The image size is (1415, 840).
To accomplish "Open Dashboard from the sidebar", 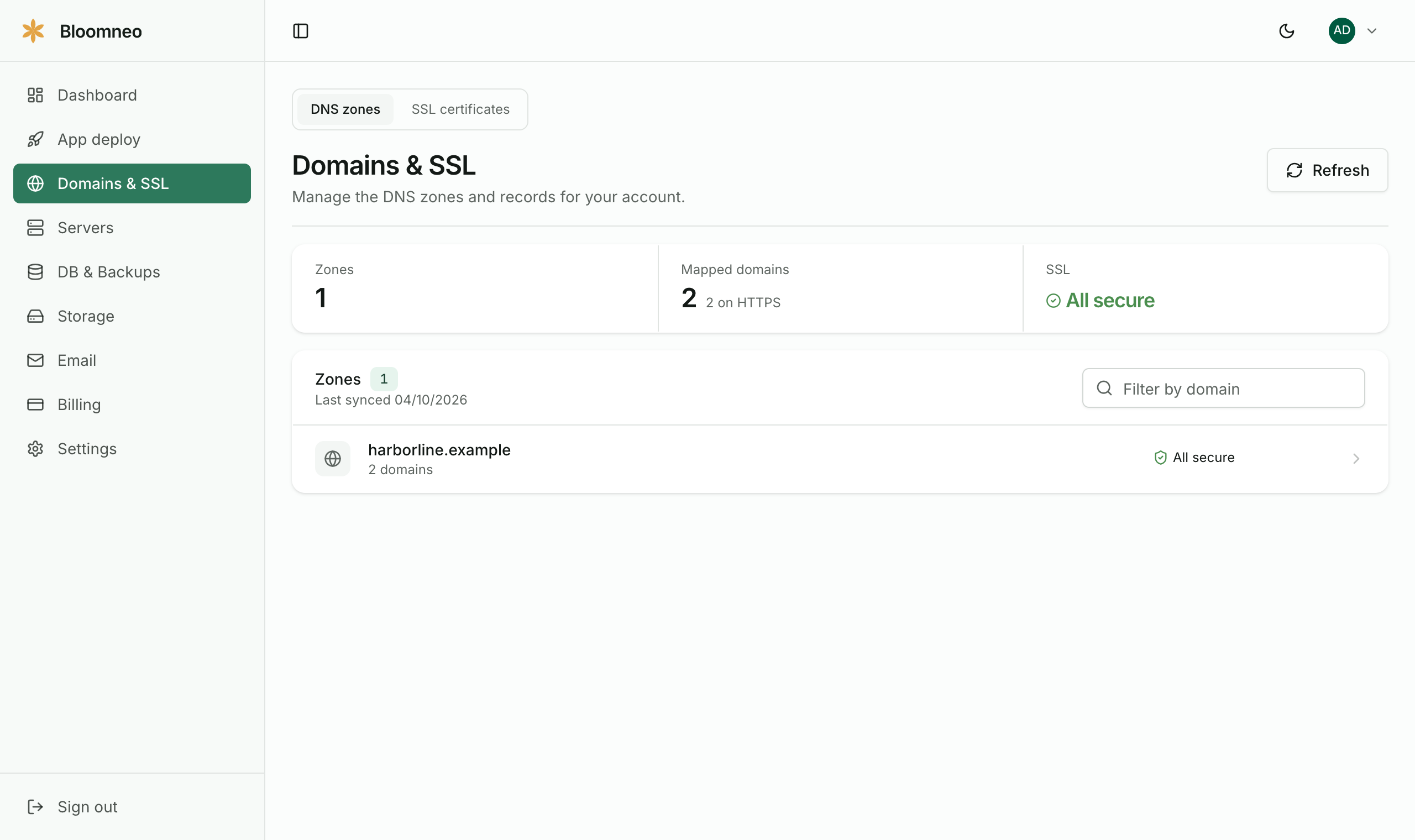I will point(132,95).
